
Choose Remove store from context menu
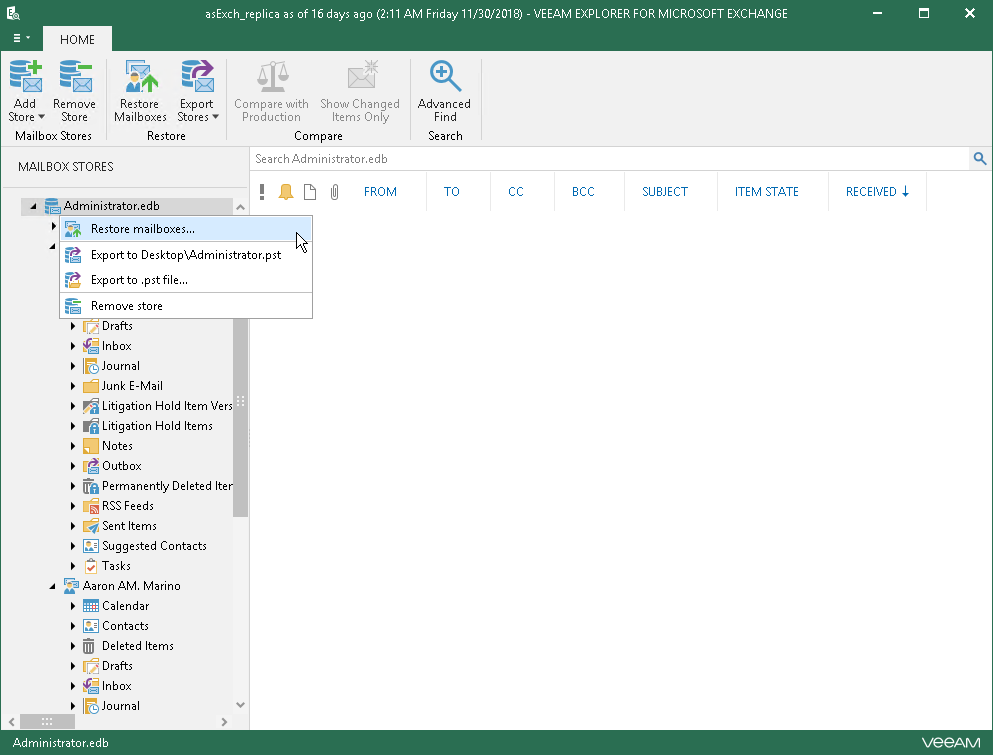186,306
